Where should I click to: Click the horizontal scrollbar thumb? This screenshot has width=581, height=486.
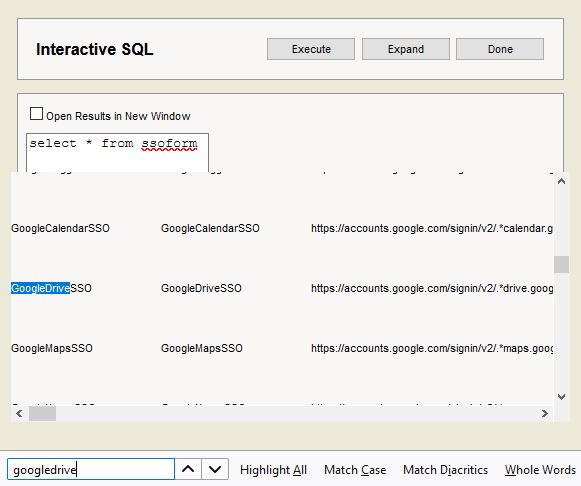click(x=43, y=413)
